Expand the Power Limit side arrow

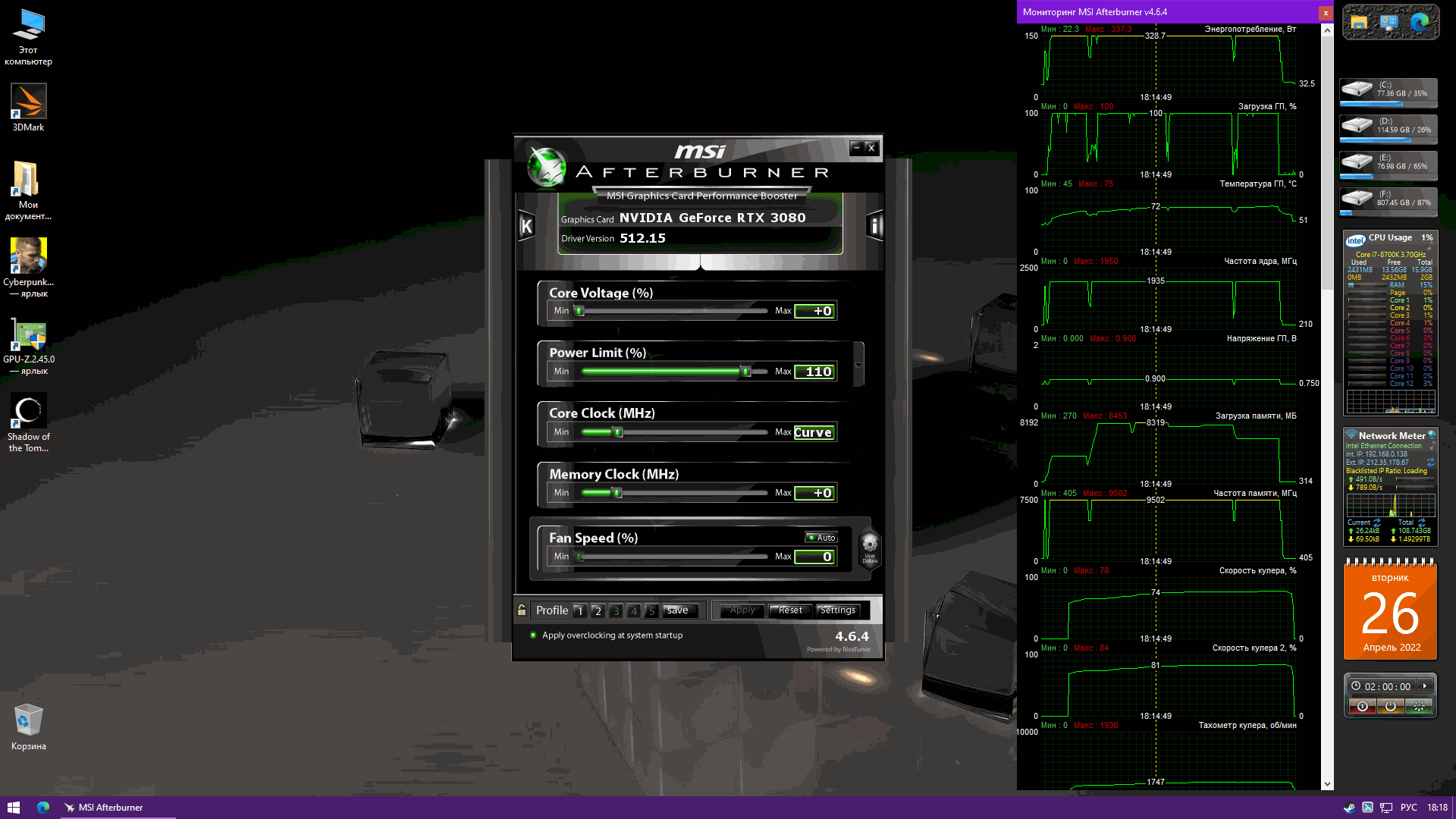(858, 365)
